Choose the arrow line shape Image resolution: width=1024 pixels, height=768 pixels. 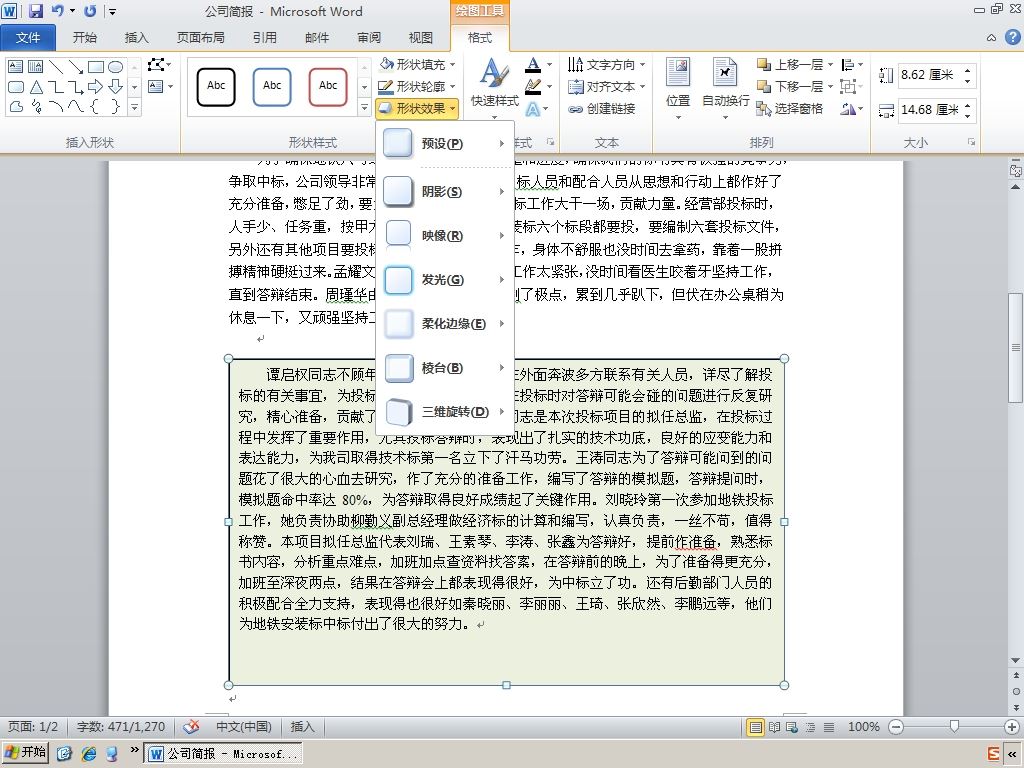76,67
